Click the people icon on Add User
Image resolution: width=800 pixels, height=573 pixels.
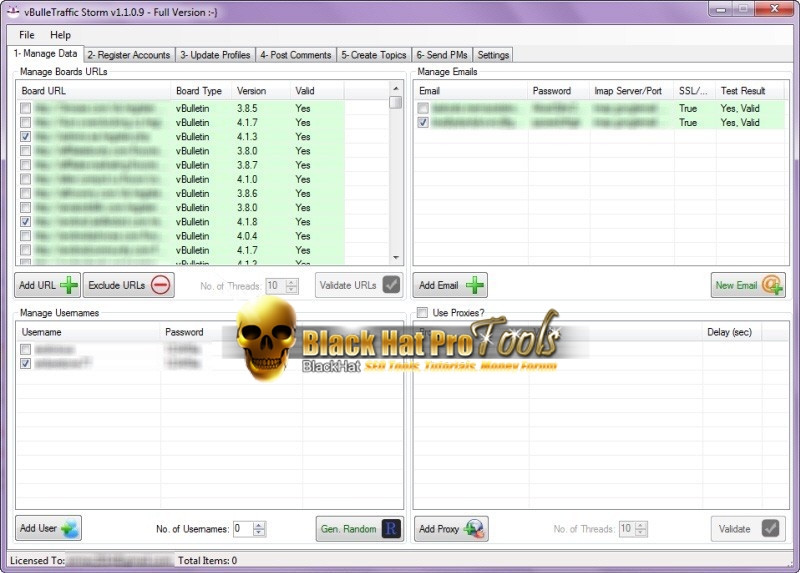point(70,529)
